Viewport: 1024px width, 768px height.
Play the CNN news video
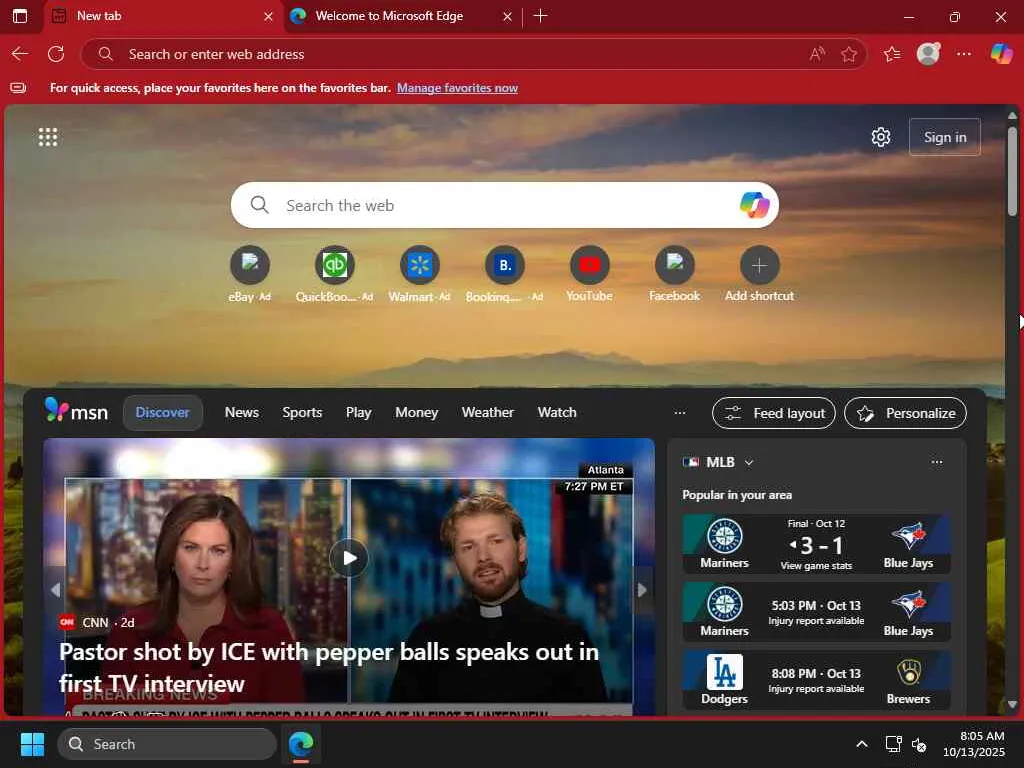[349, 558]
